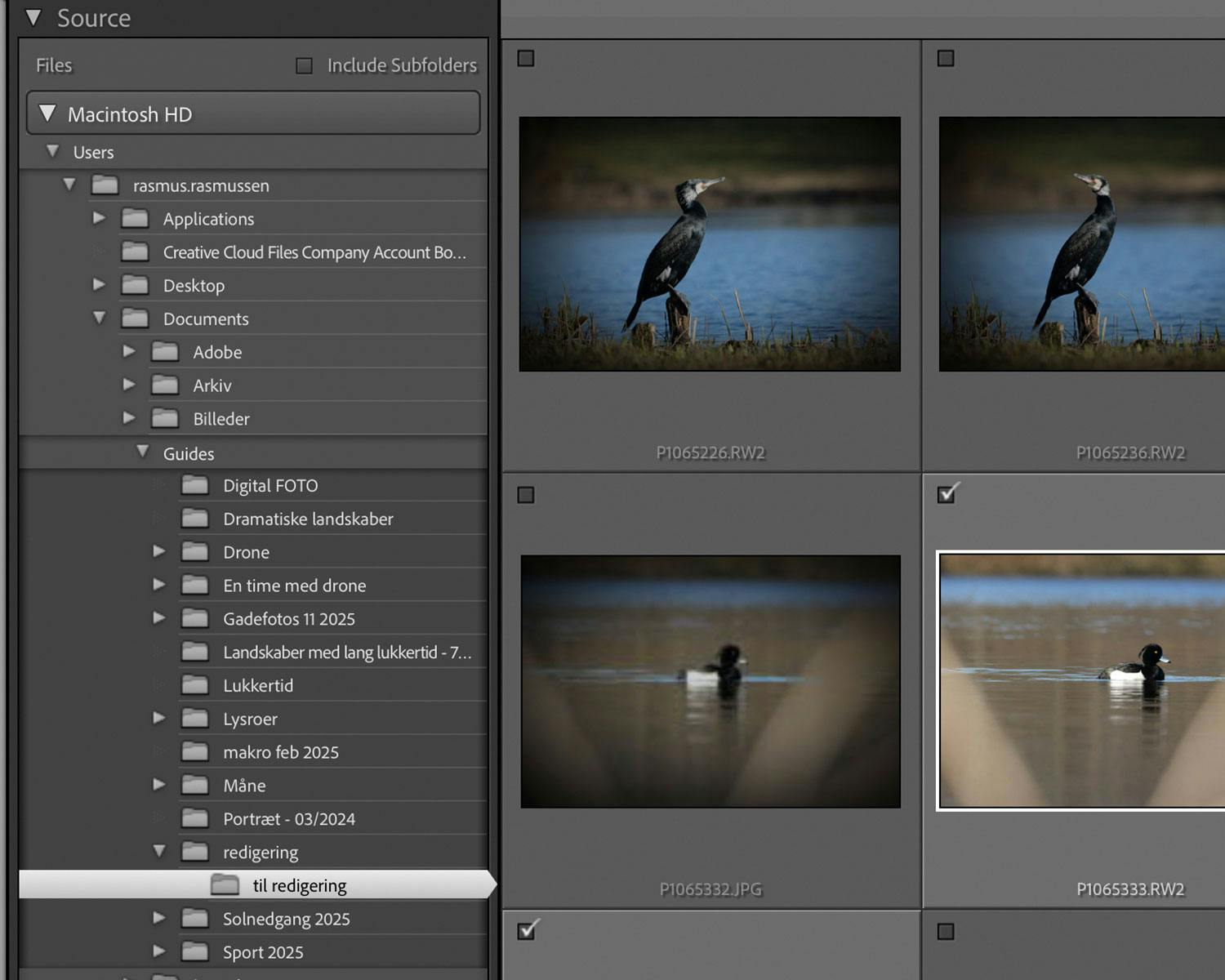Click the Måne folder icon
The width and height of the screenshot is (1225, 980).
[194, 786]
